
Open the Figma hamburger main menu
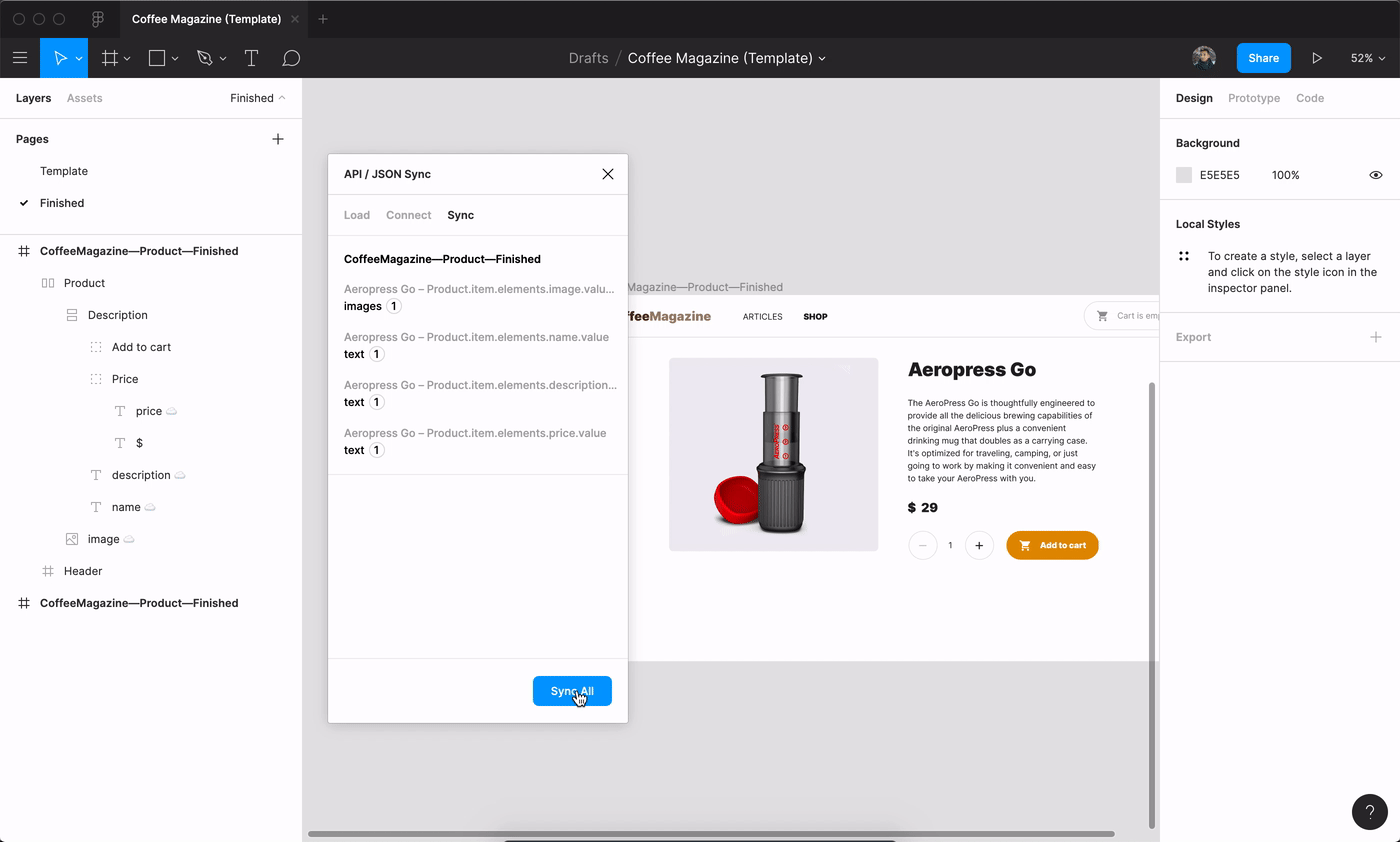pyautogui.click(x=20, y=58)
